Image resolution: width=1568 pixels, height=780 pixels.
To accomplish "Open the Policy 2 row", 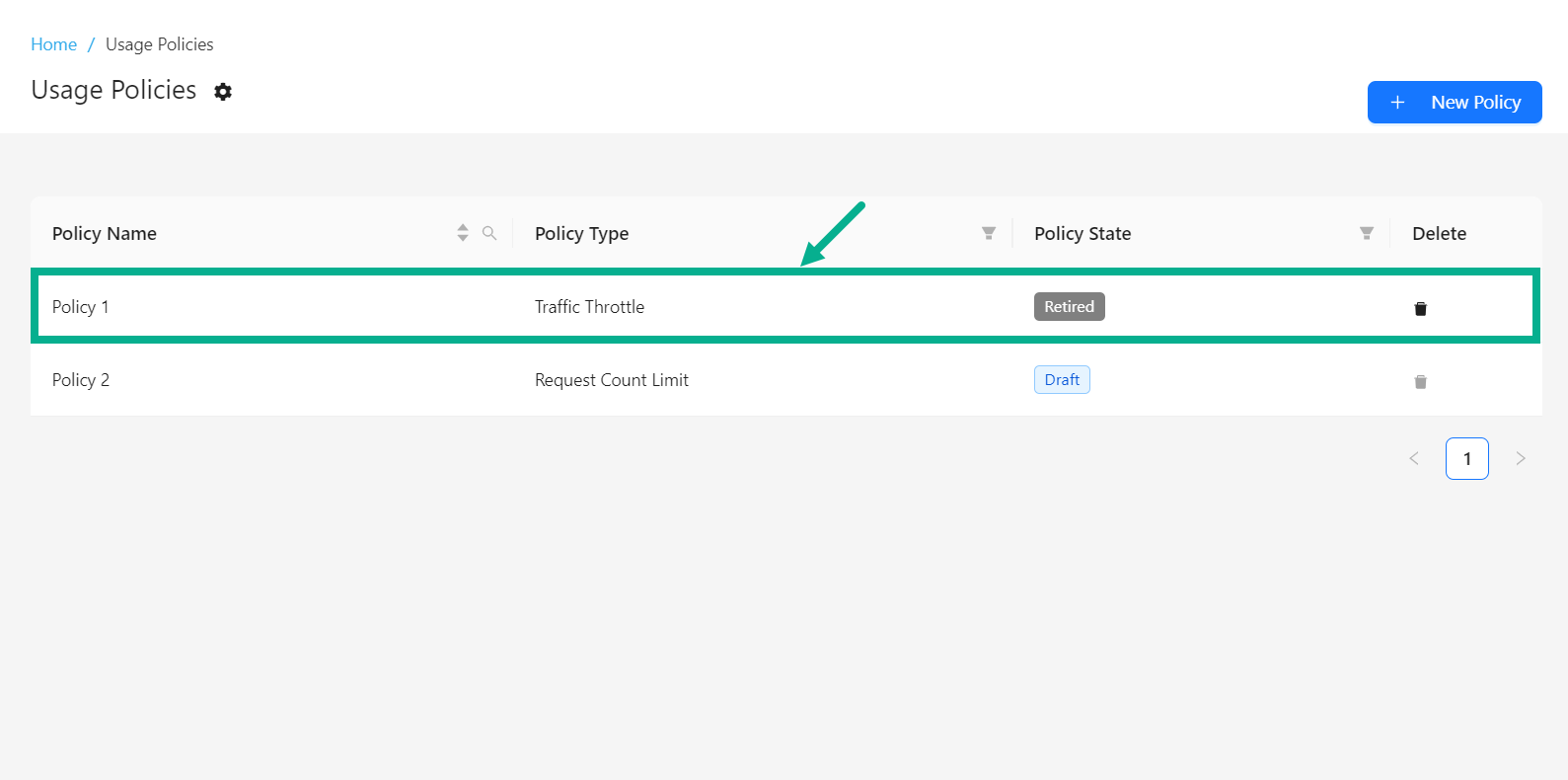I will 81,380.
